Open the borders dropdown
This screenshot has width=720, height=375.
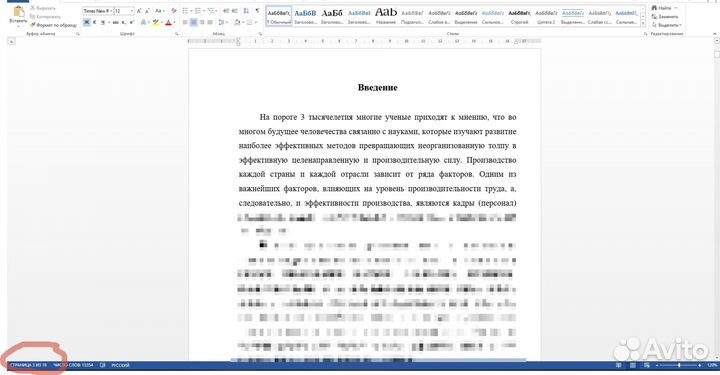click(x=252, y=22)
